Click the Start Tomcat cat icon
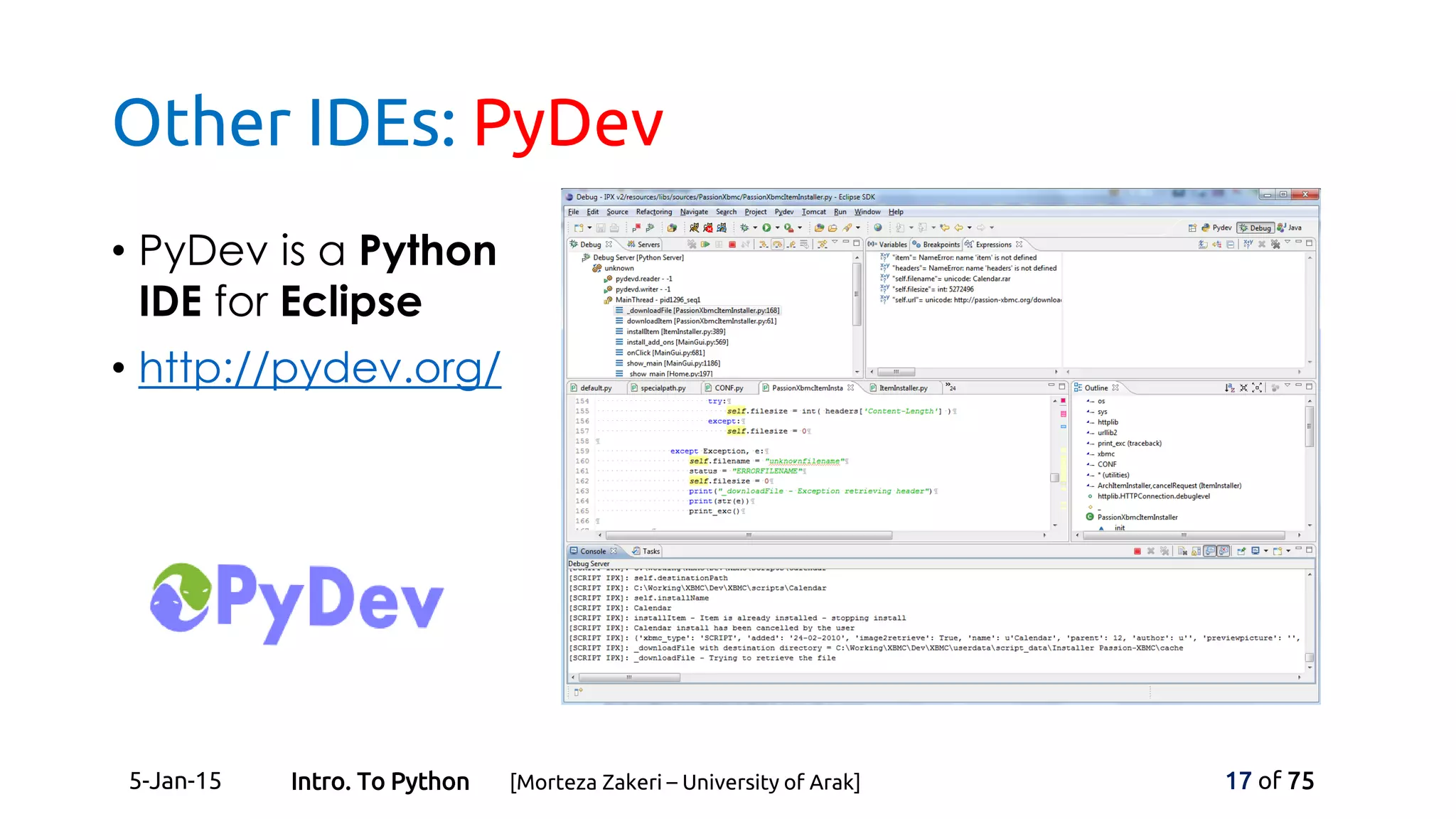The height and width of the screenshot is (819, 1456). pos(694,227)
